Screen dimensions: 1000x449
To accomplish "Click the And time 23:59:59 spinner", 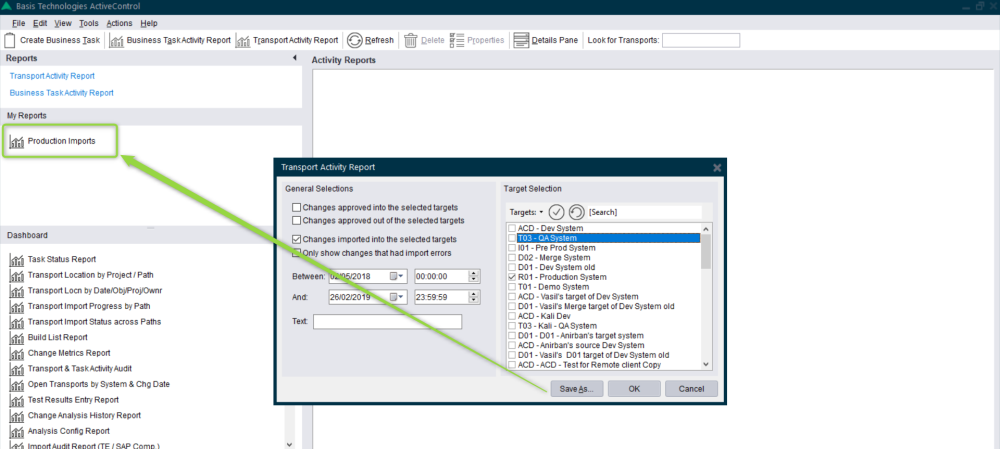I will click(473, 297).
